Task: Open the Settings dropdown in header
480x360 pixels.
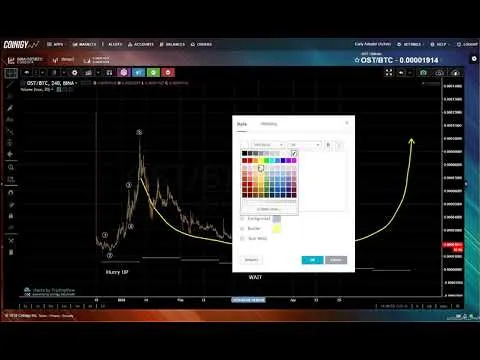Action: pyautogui.click(x=410, y=44)
